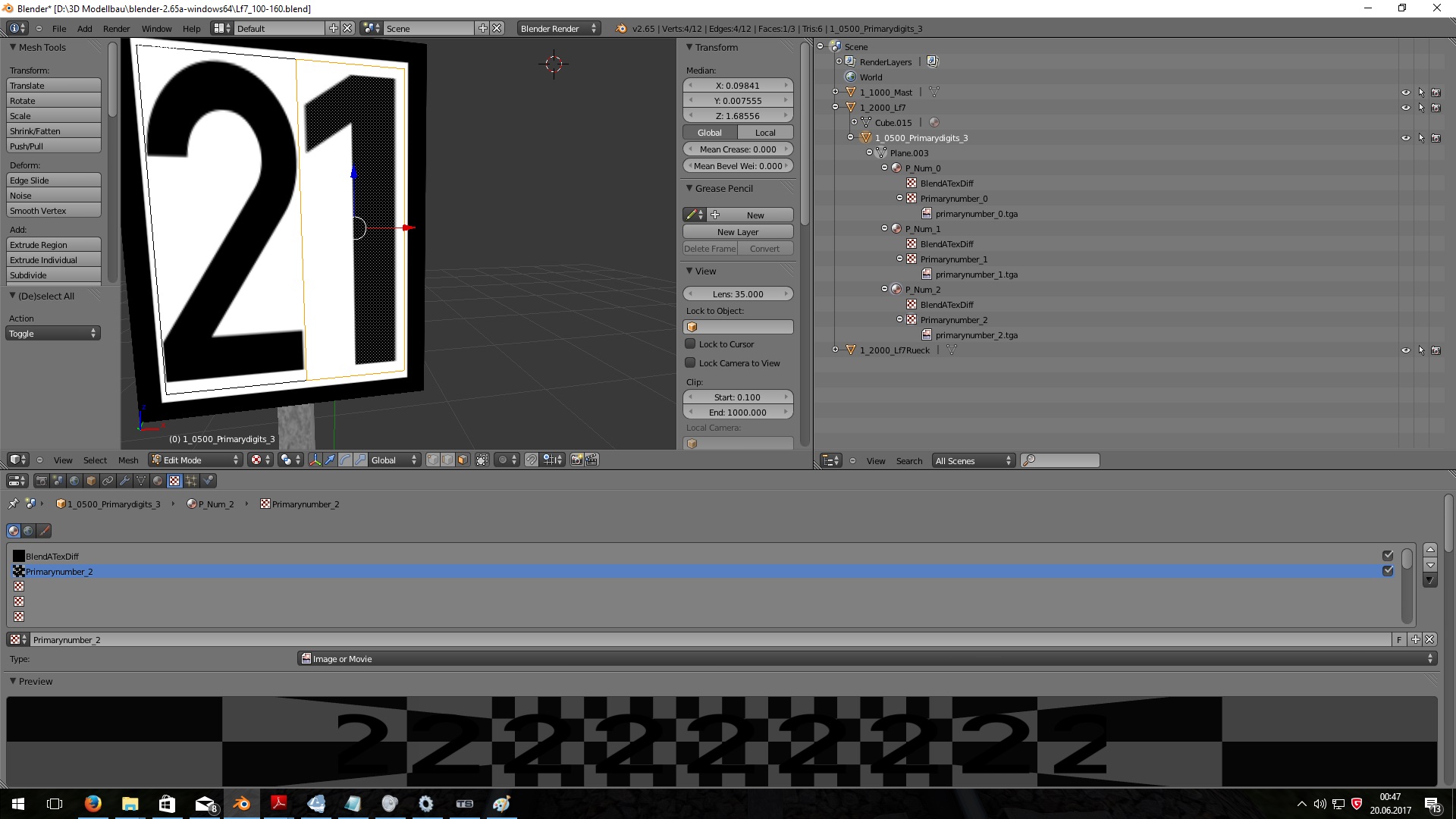Enable face select mode cube icon
Viewport: 1456px width, 819px height.
coord(463,460)
